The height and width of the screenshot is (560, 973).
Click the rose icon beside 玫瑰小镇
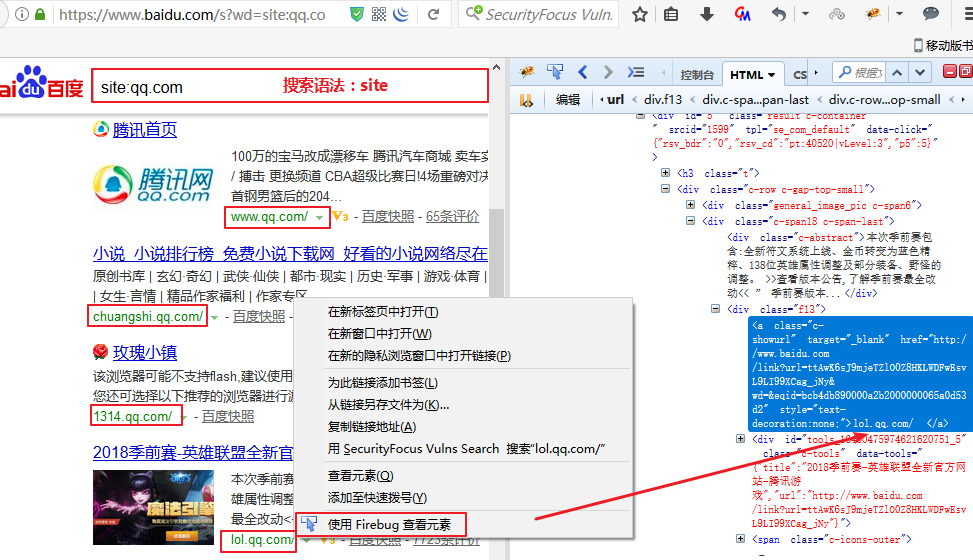101,352
